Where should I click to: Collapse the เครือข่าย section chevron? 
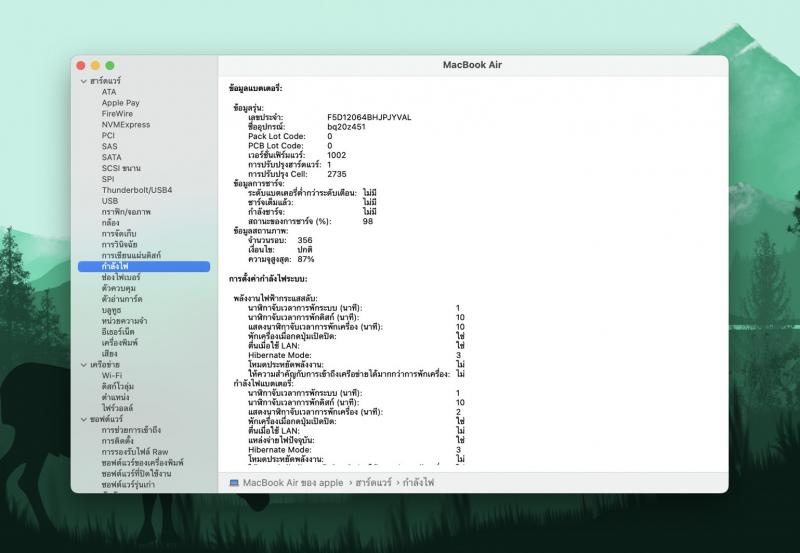[85, 365]
